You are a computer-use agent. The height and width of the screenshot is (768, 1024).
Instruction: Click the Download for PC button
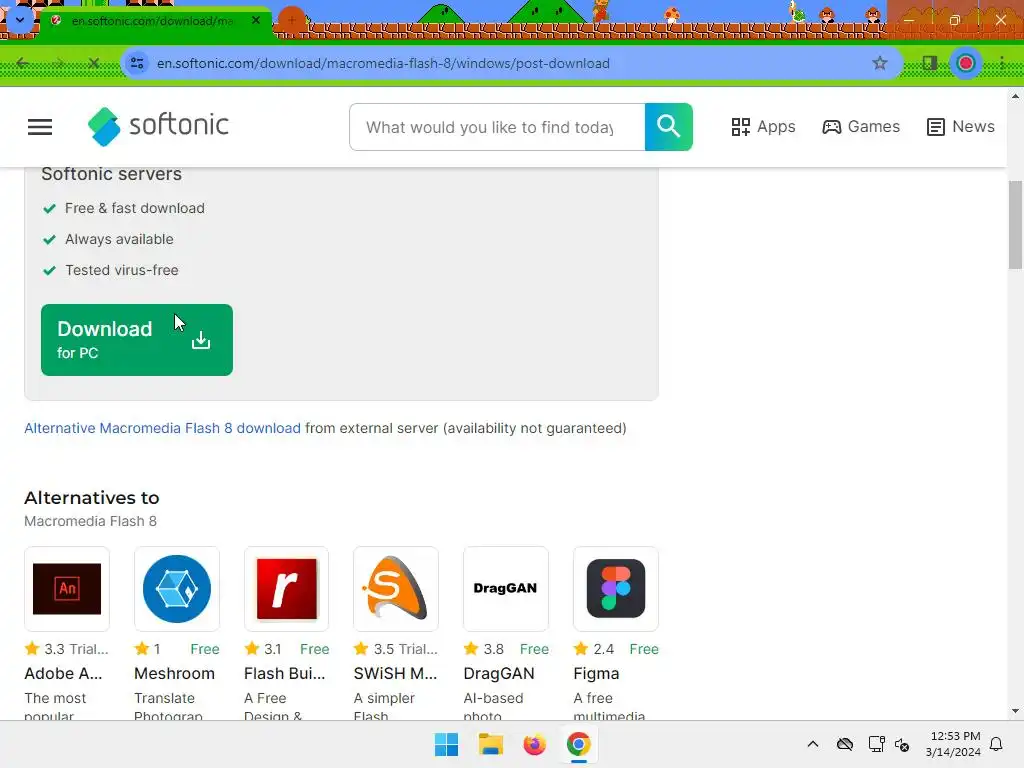[x=136, y=340]
